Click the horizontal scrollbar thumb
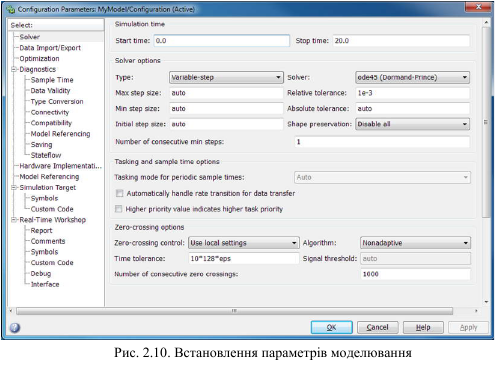Viewport: 496px width, 371px height. point(234,311)
